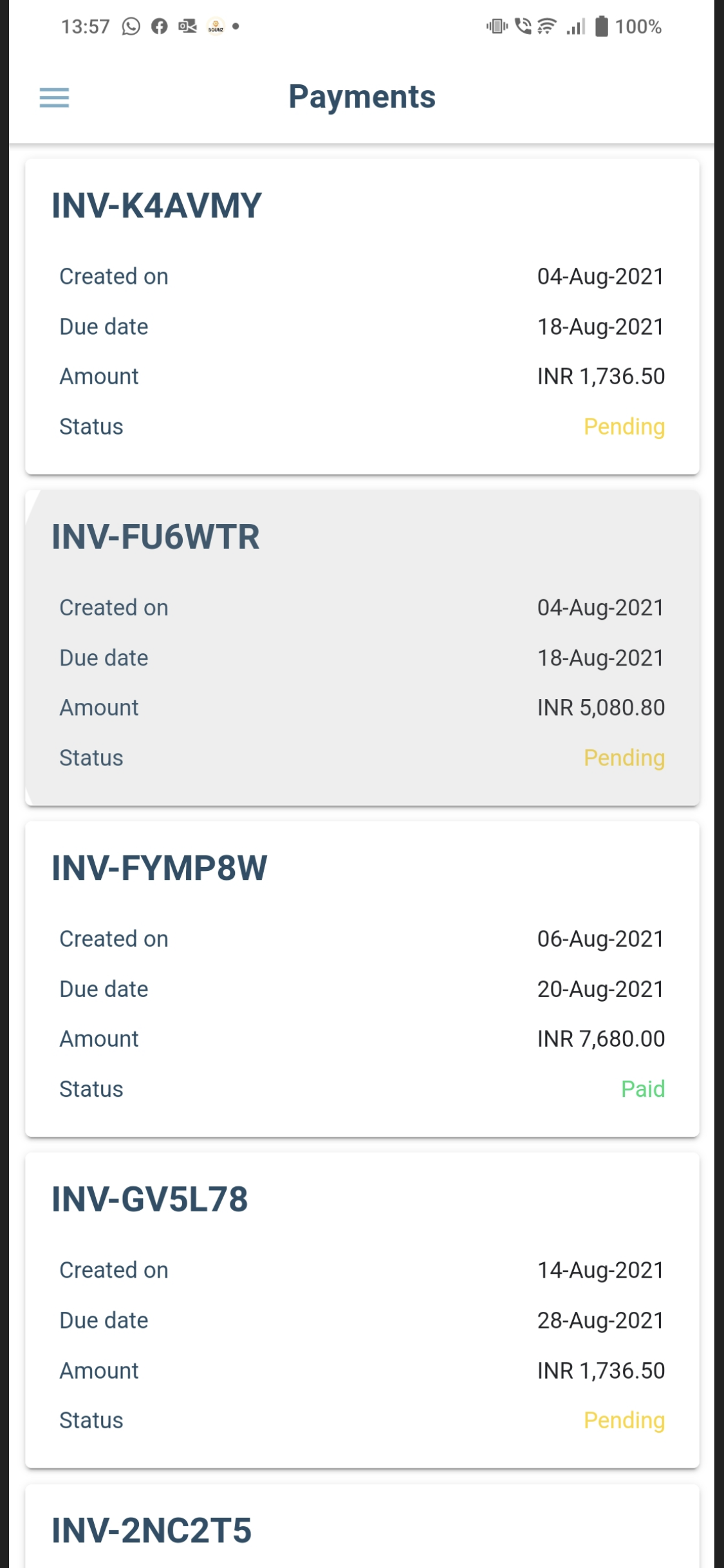Tap Pending status of INV-K4AVMY

[624, 427]
